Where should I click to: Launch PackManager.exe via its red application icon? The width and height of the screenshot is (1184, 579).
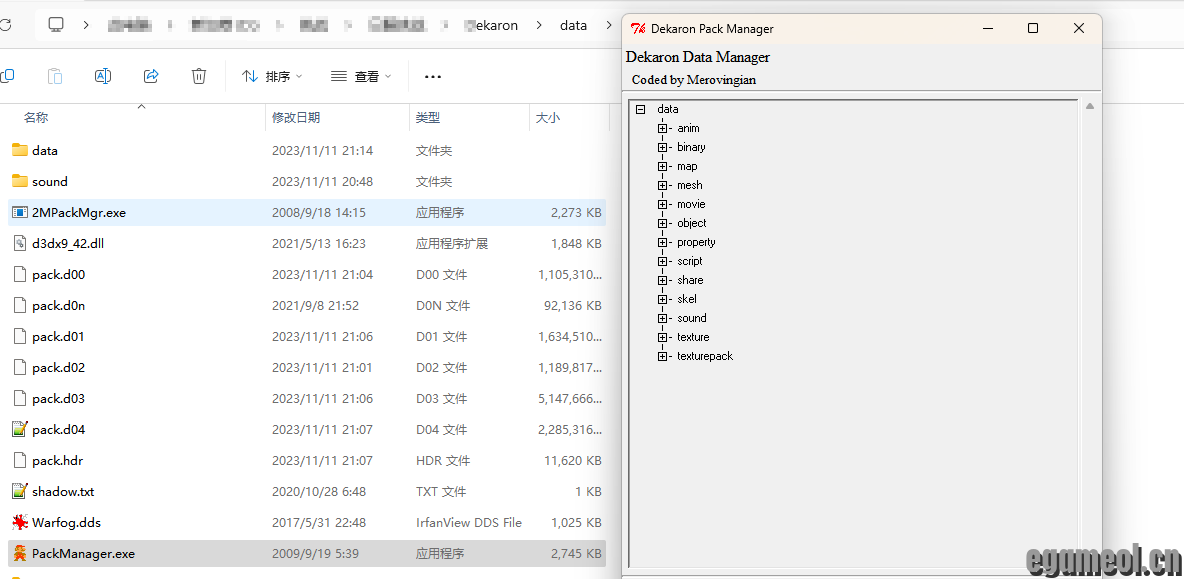pyautogui.click(x=20, y=553)
